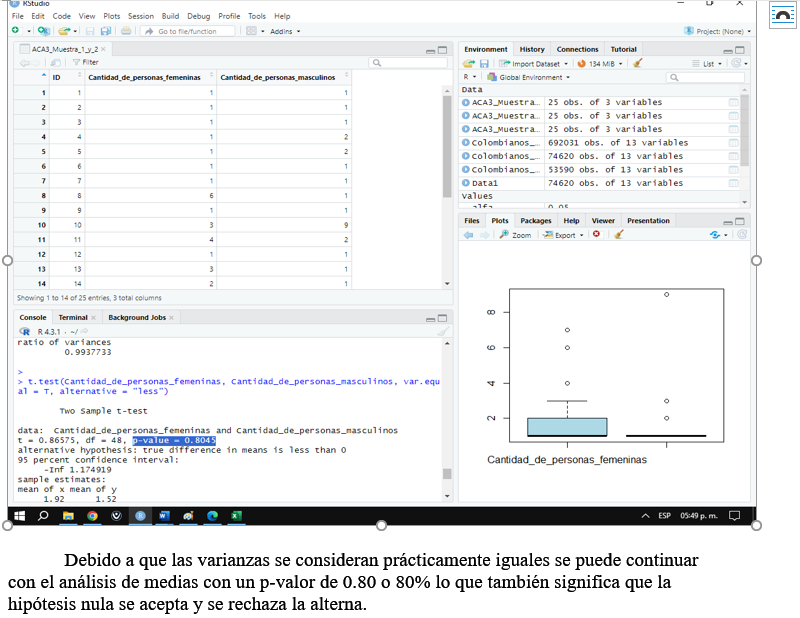
Task: Refresh the current plot using the refresh icon
Action: coord(742,234)
